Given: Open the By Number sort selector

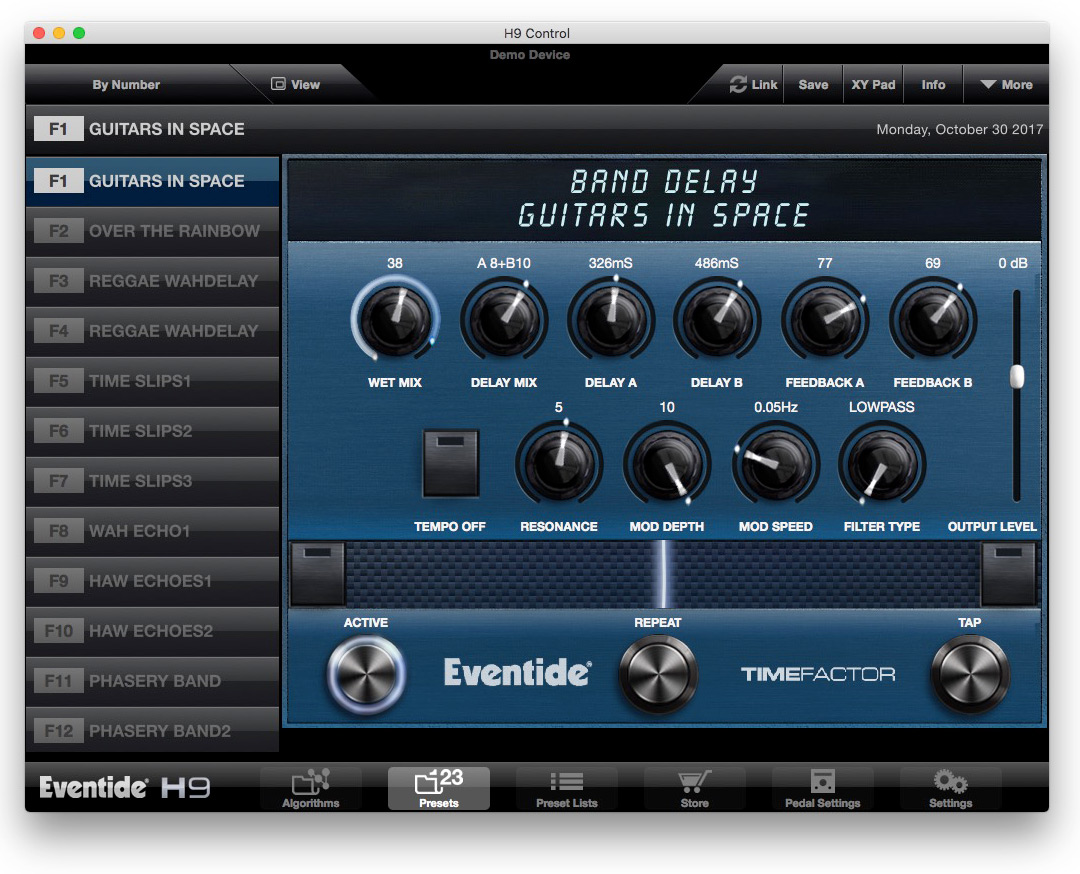Looking at the screenshot, I should pyautogui.click(x=125, y=84).
